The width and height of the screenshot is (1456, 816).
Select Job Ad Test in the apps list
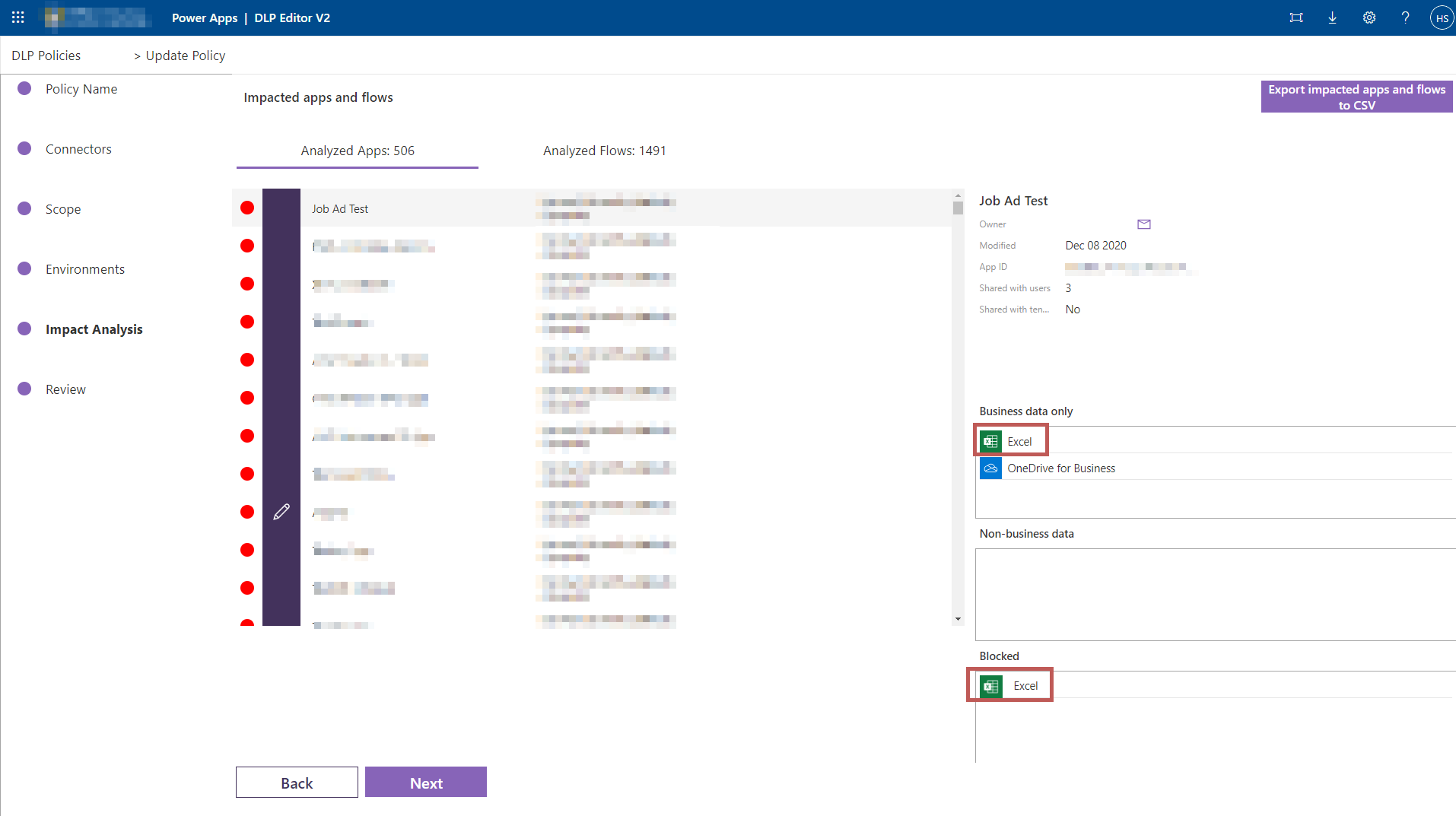click(x=339, y=208)
